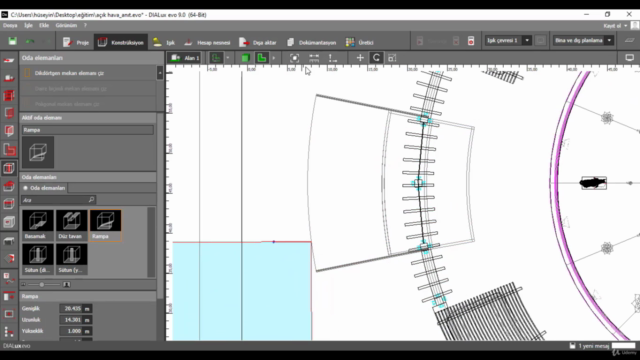This screenshot has width=640, height=360.
Task: Click the green save icon
Action: pyautogui.click(x=13, y=41)
